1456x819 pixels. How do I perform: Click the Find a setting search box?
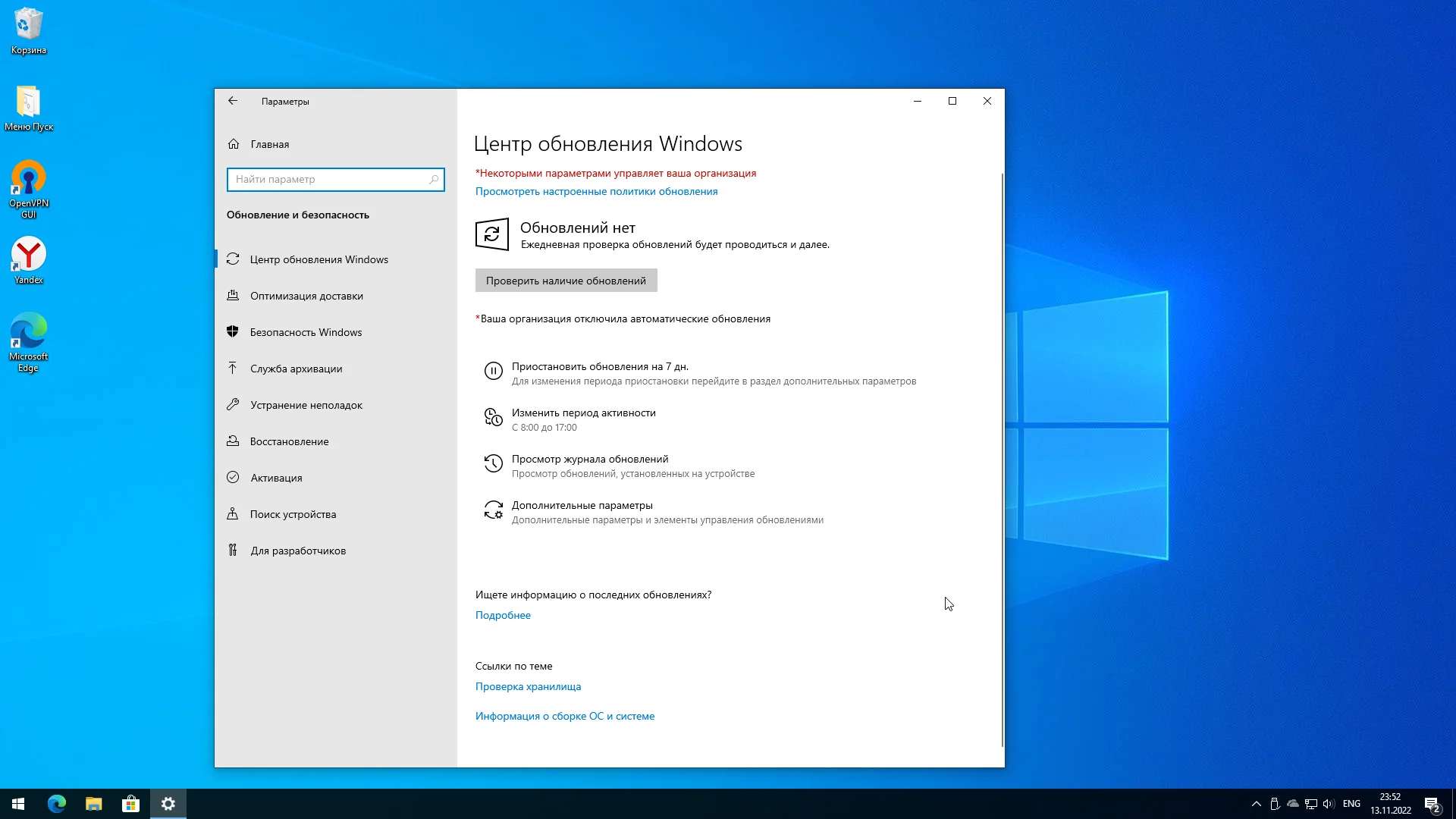point(328,180)
